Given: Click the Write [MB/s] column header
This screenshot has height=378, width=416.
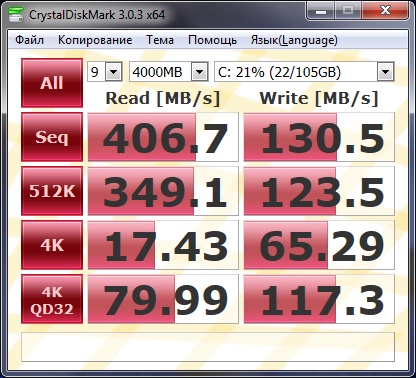Looking at the screenshot, I should click(319, 98).
